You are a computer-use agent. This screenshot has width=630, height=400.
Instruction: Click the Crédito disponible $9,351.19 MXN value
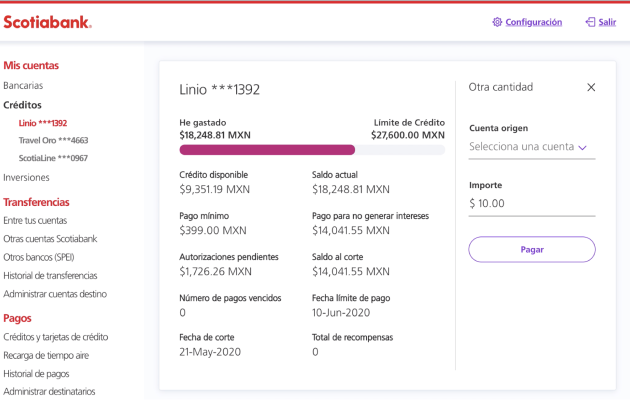(215, 189)
